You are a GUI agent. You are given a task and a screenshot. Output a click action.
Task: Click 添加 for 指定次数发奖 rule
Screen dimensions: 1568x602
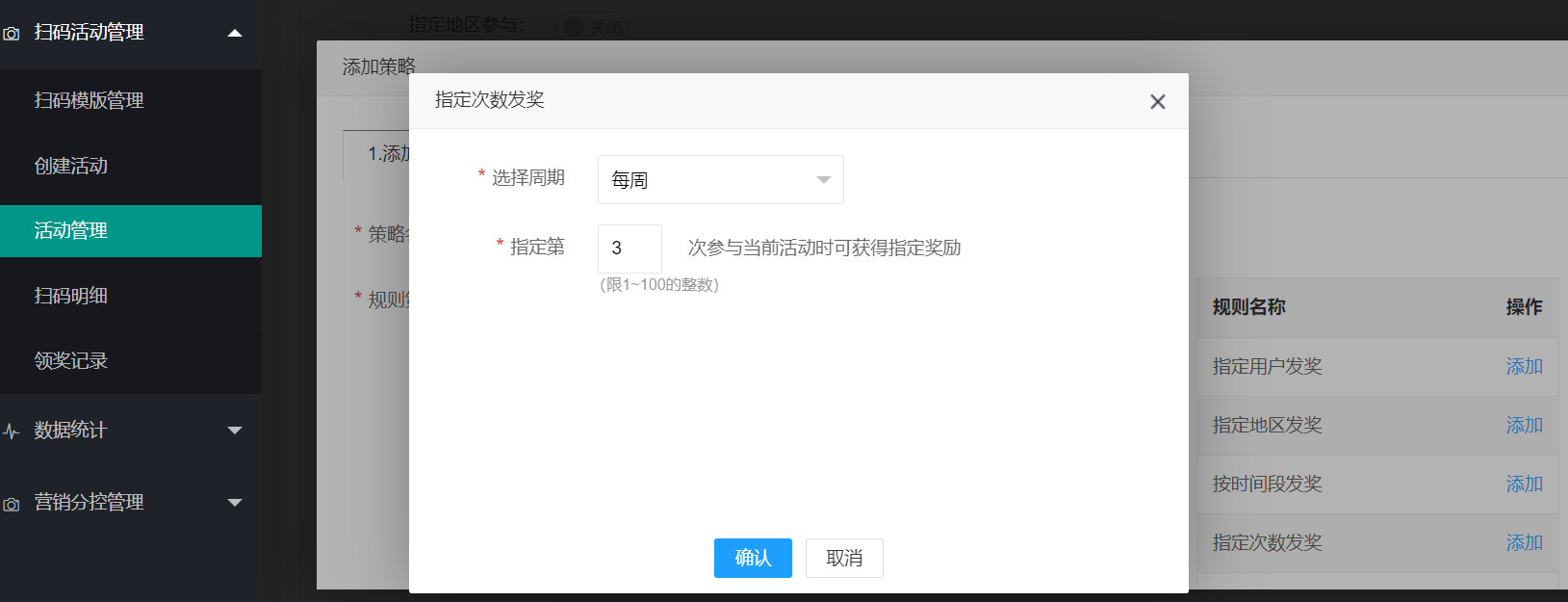tap(1525, 542)
